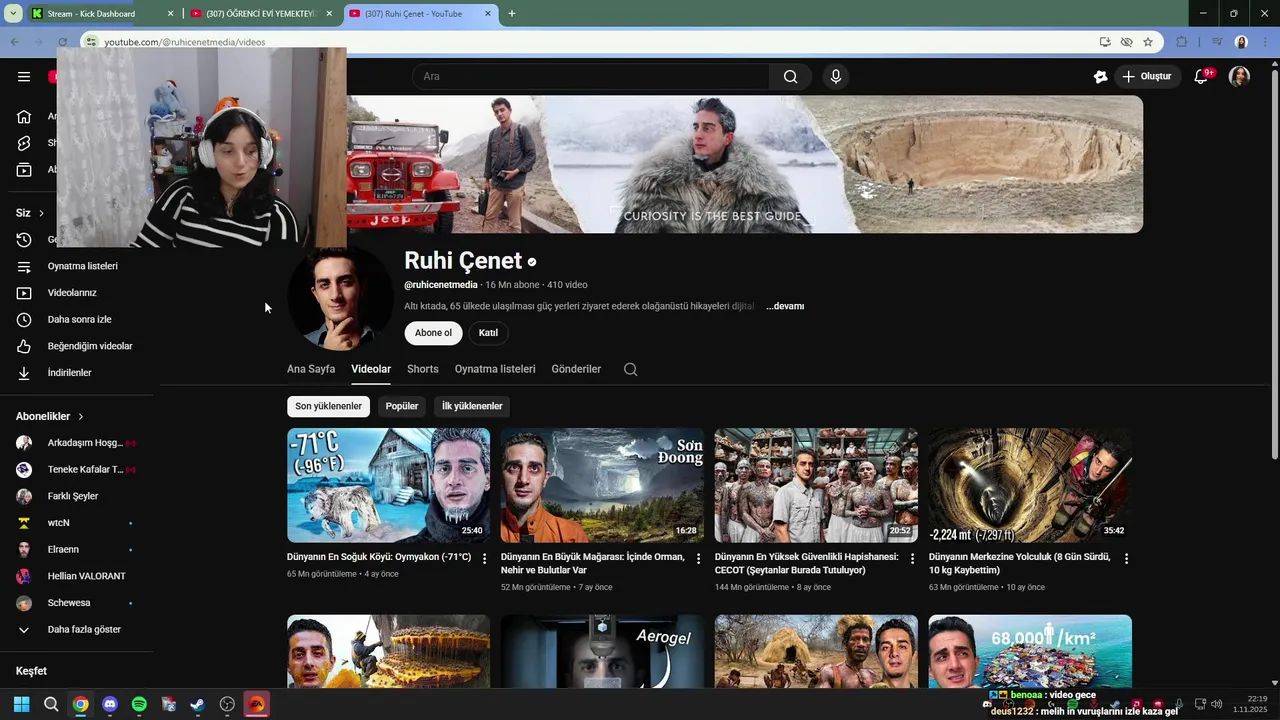Expand channel description with ...devamı
The image size is (1280, 720).
click(785, 306)
